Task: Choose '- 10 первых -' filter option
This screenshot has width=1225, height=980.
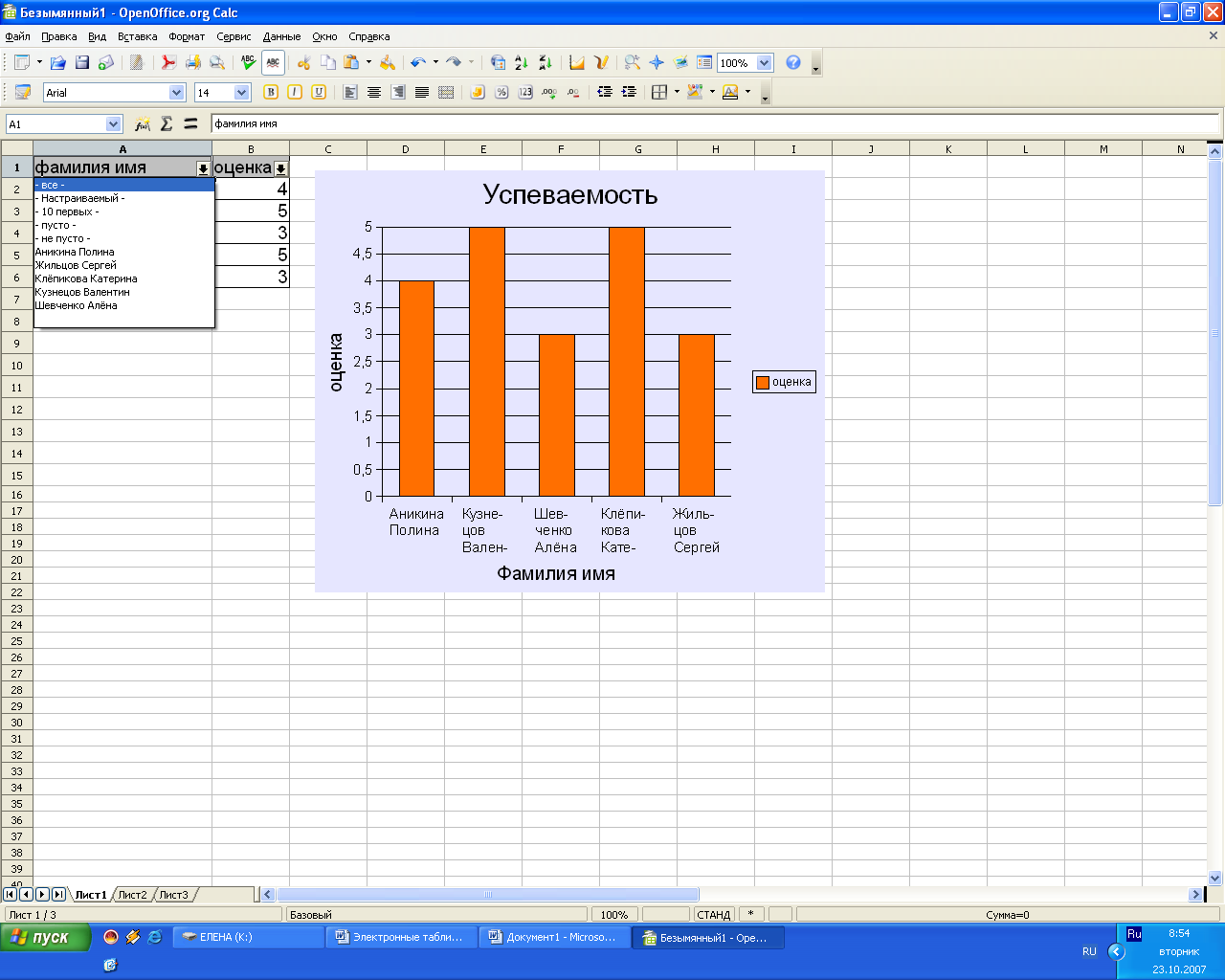Action: click(124, 212)
